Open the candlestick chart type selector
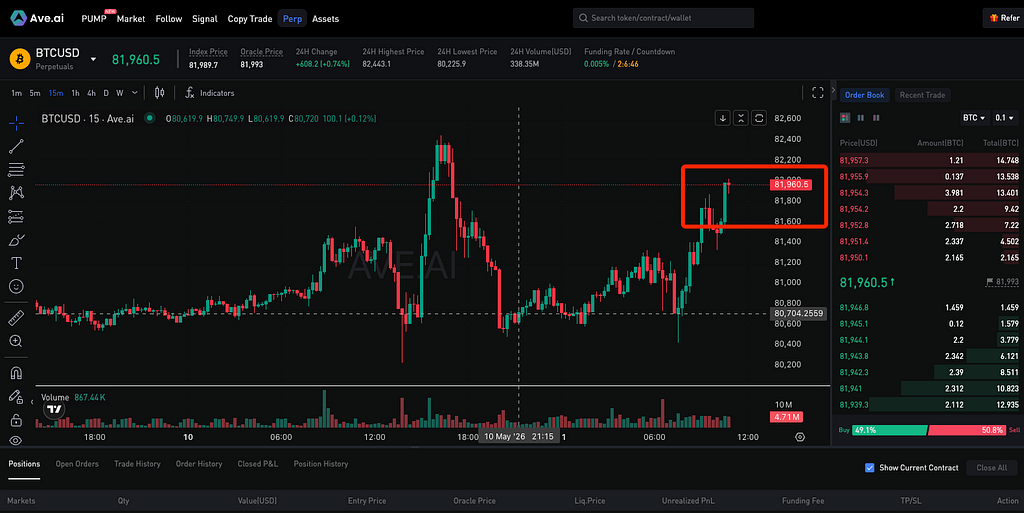 pyautogui.click(x=159, y=93)
